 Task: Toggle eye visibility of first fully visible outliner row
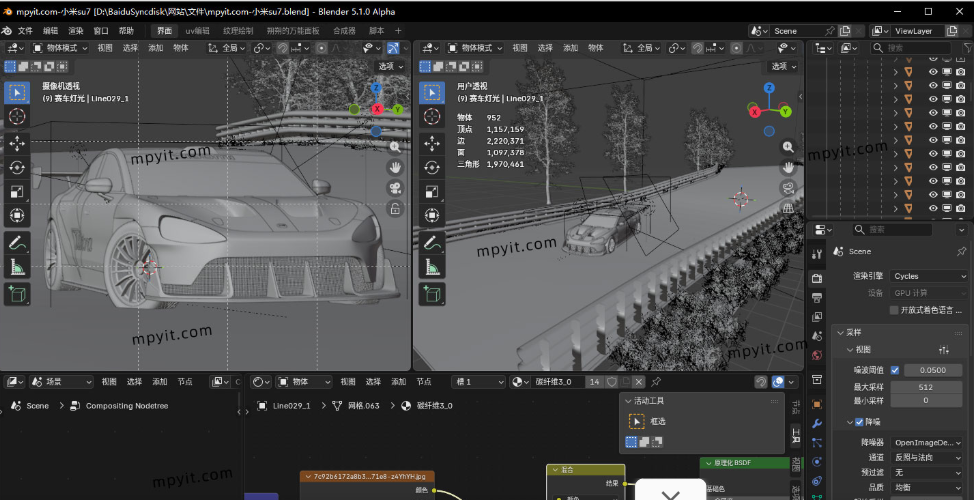(x=933, y=71)
